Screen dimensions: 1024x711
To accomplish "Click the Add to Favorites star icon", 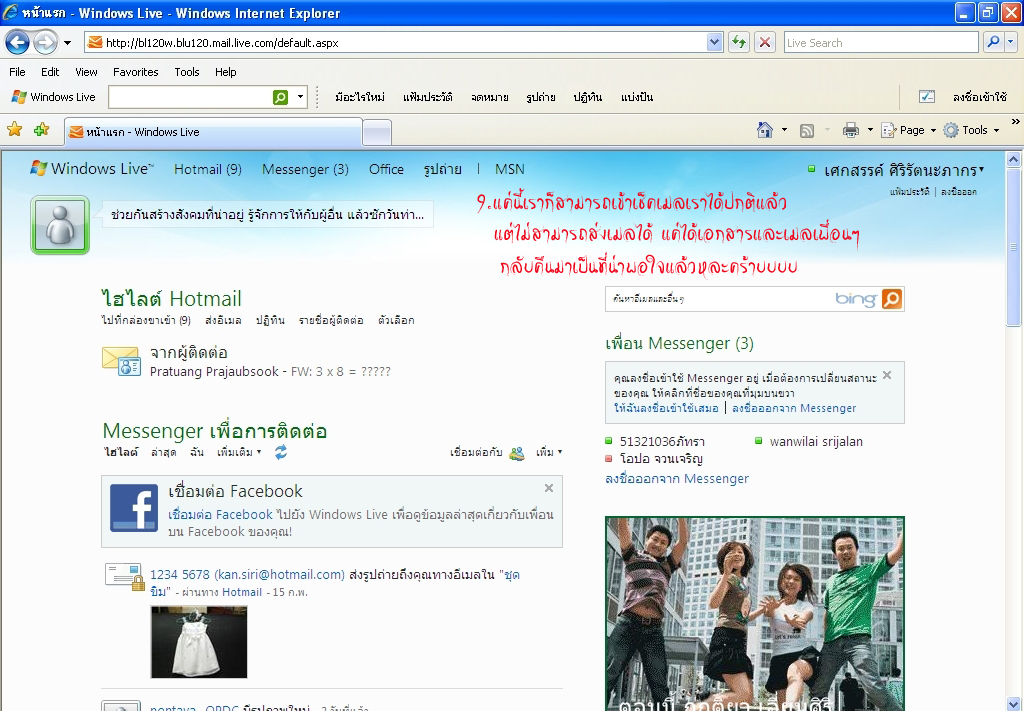I will (x=42, y=129).
